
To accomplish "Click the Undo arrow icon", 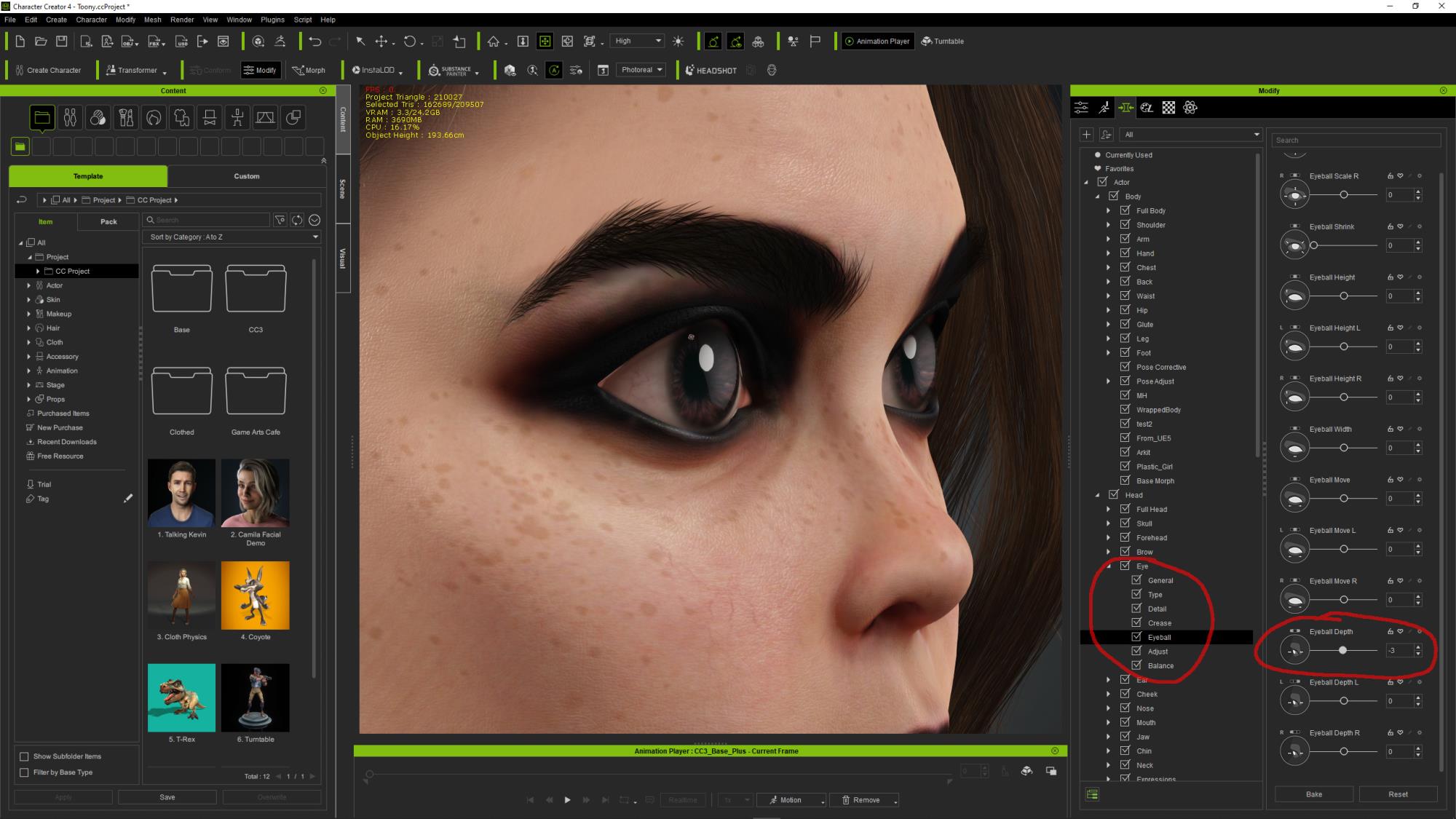I will tap(314, 41).
